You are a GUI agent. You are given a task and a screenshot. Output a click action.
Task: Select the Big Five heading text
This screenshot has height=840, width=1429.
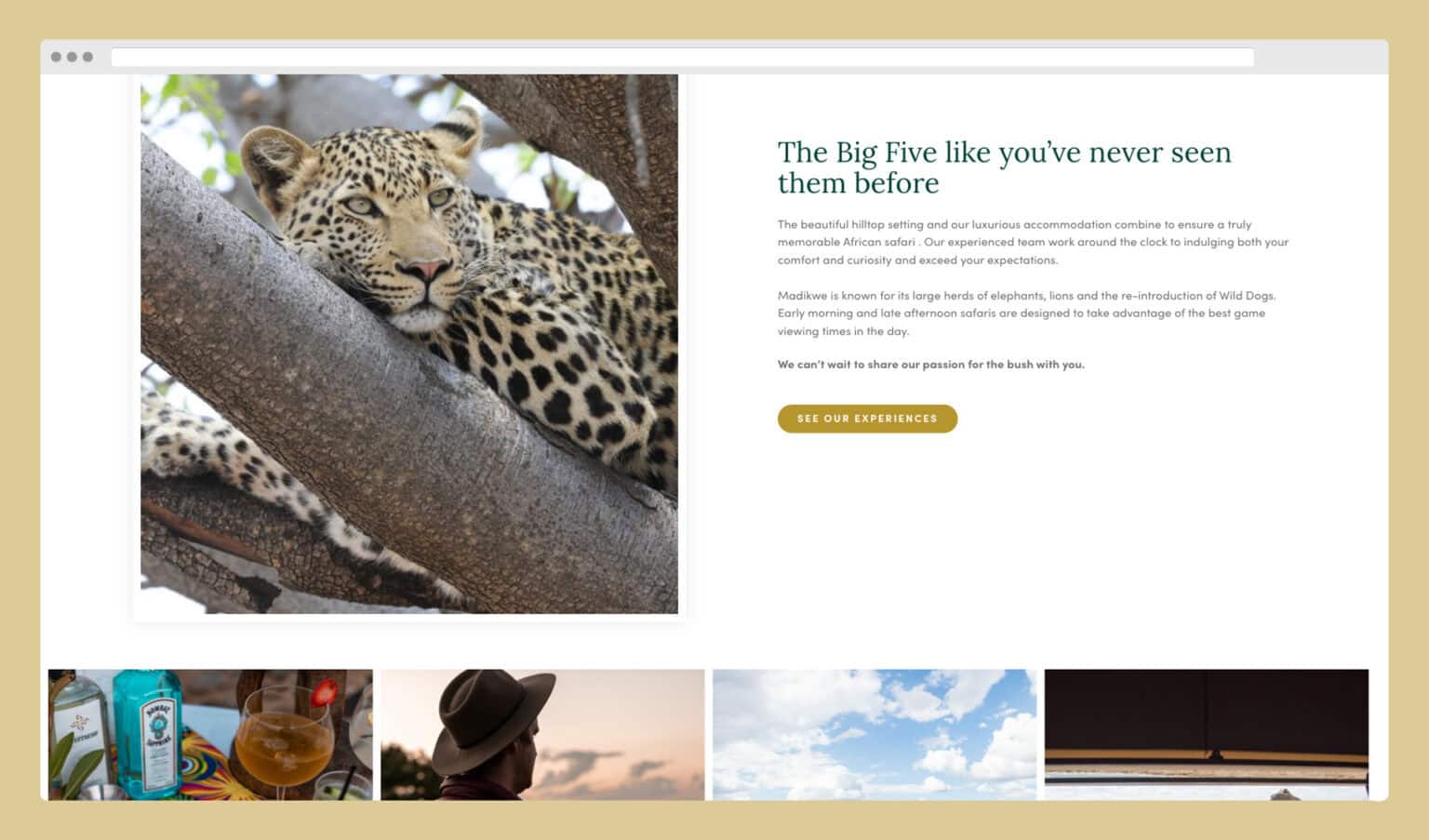tap(1004, 167)
